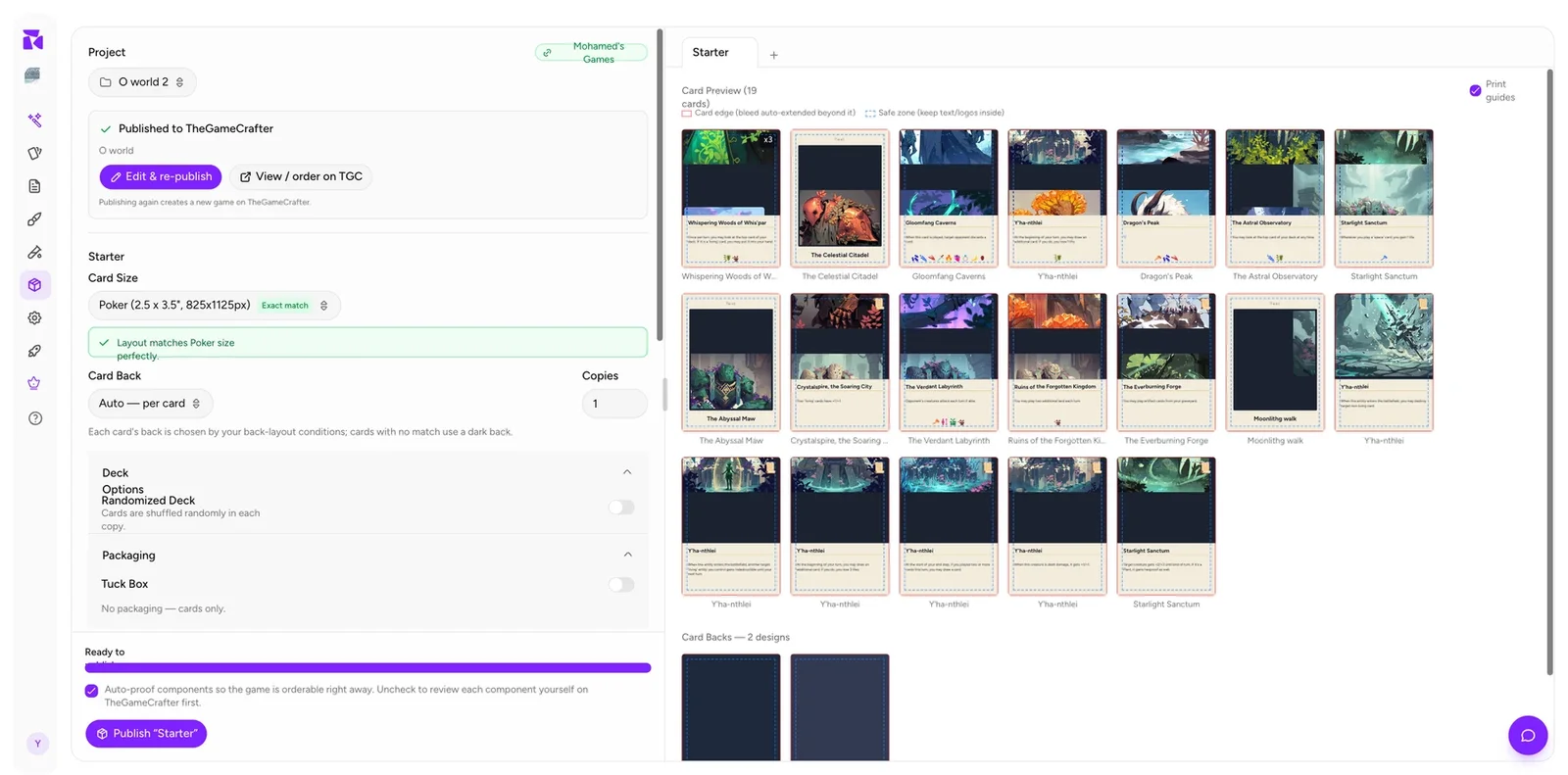Open the settings gear in the sidebar

34,317
